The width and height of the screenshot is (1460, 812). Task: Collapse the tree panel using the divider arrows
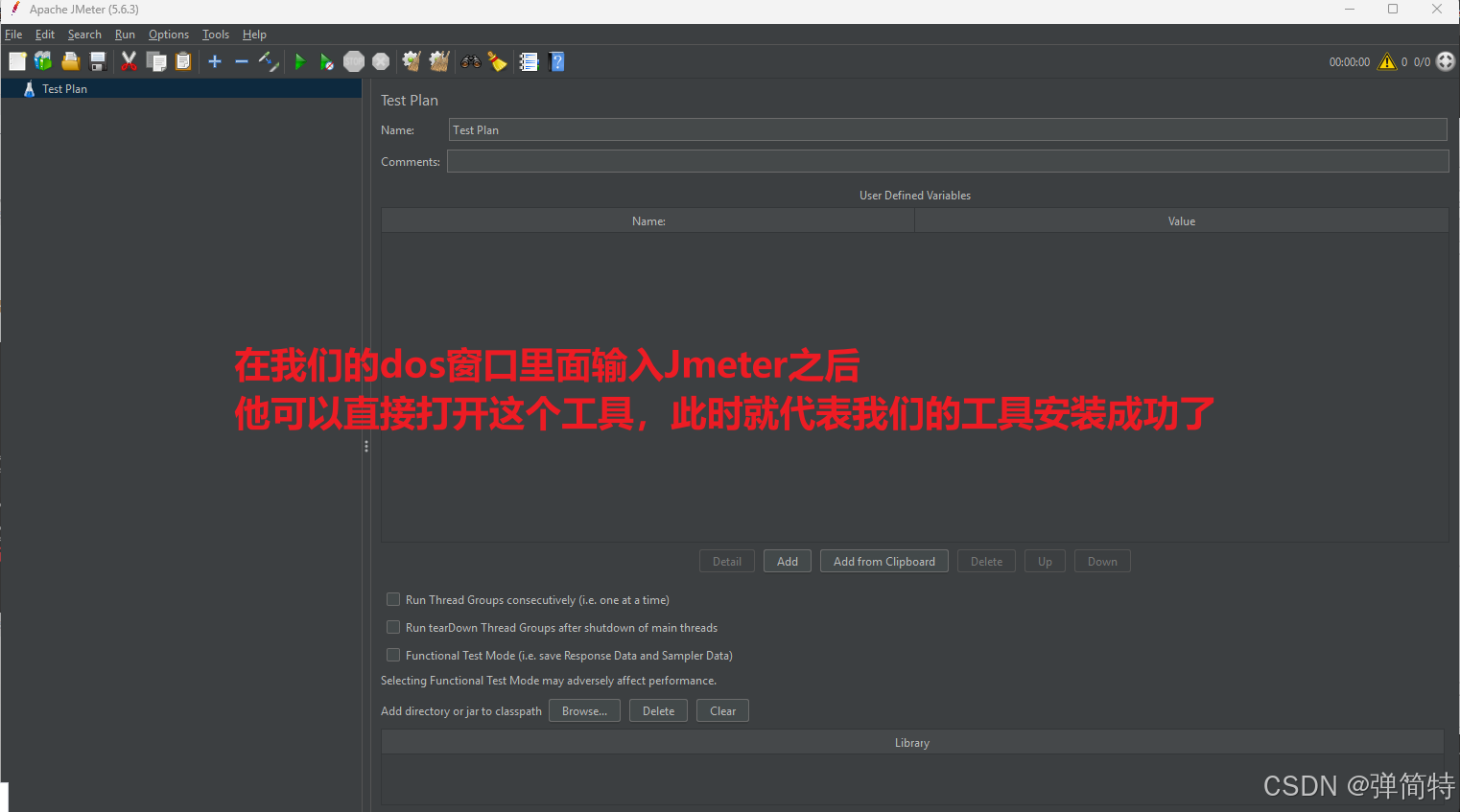pos(366,446)
